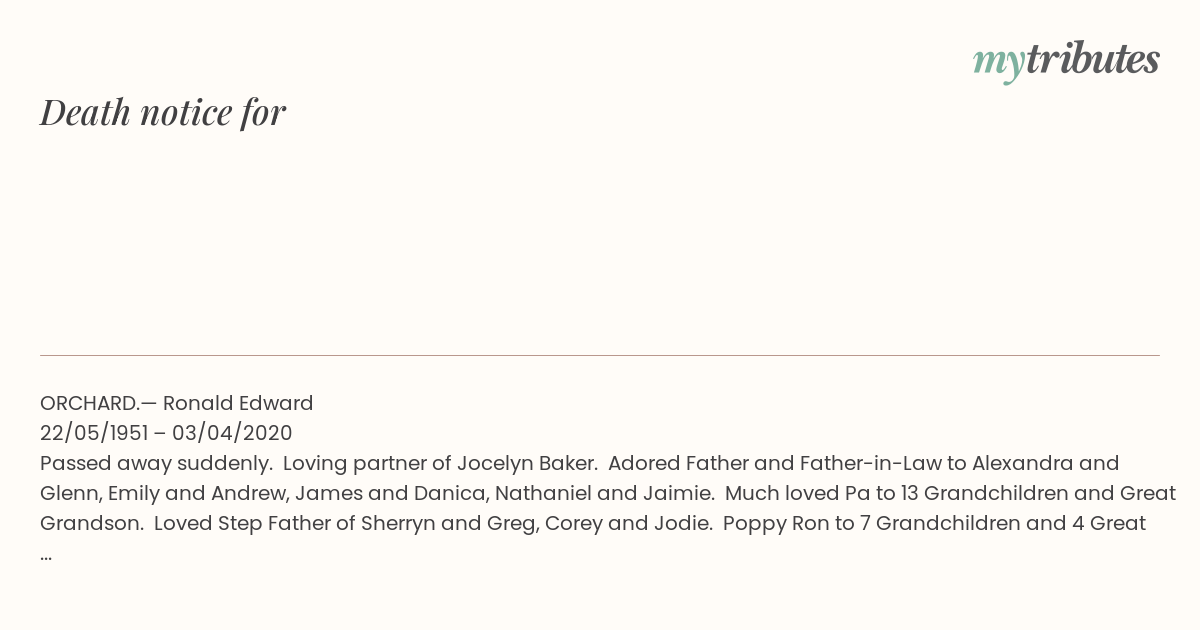This screenshot has width=1200, height=630.
Task: Select the "Death notice for" heading
Action: [x=163, y=112]
